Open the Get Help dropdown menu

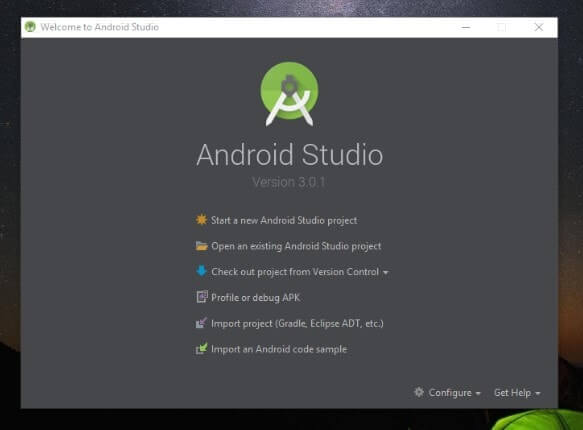click(x=517, y=393)
